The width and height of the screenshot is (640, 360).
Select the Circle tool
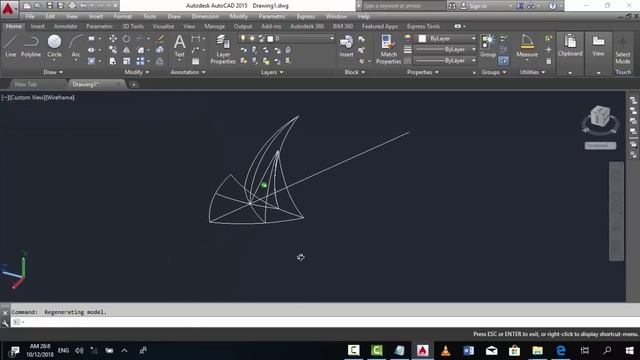point(54,46)
